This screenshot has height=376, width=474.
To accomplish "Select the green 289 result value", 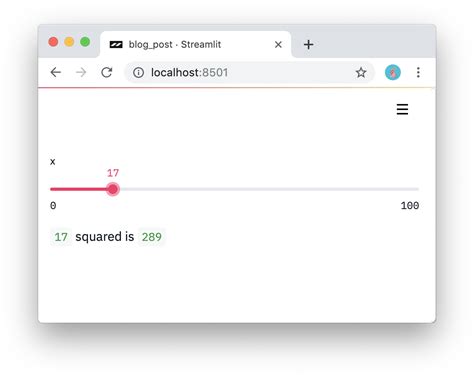I will point(152,237).
